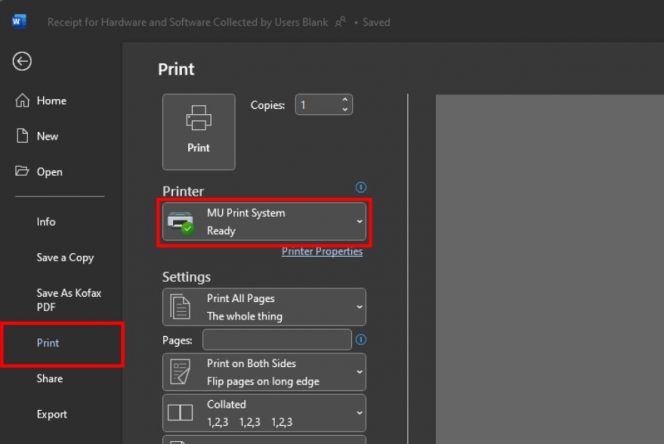Viewport: 664px width, 444px height.
Task: Open the Share page
Action: coord(49,379)
